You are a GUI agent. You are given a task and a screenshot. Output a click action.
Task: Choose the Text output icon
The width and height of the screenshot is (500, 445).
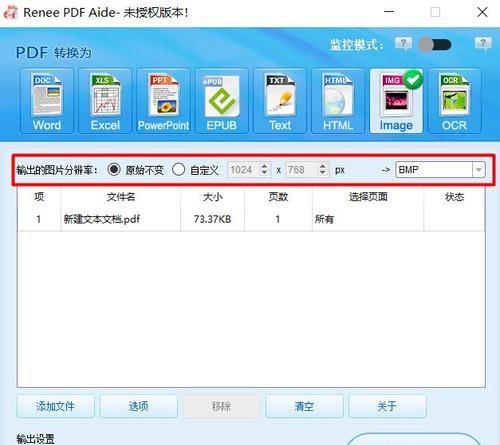[280, 101]
